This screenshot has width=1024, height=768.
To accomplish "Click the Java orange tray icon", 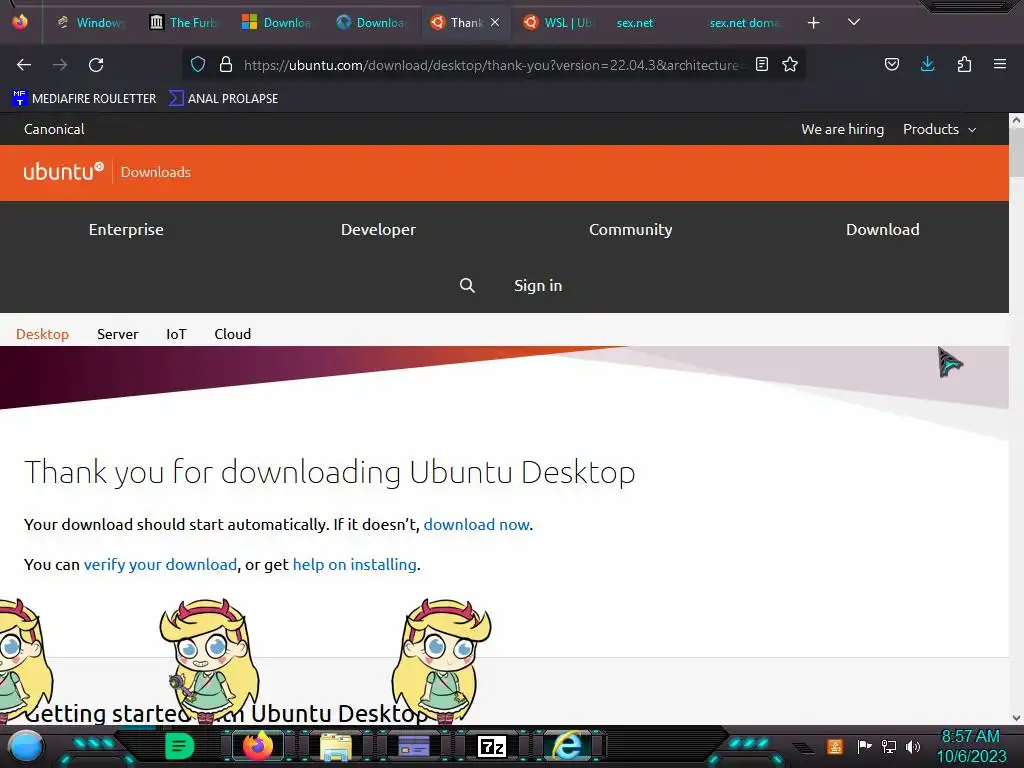I will coord(835,746).
